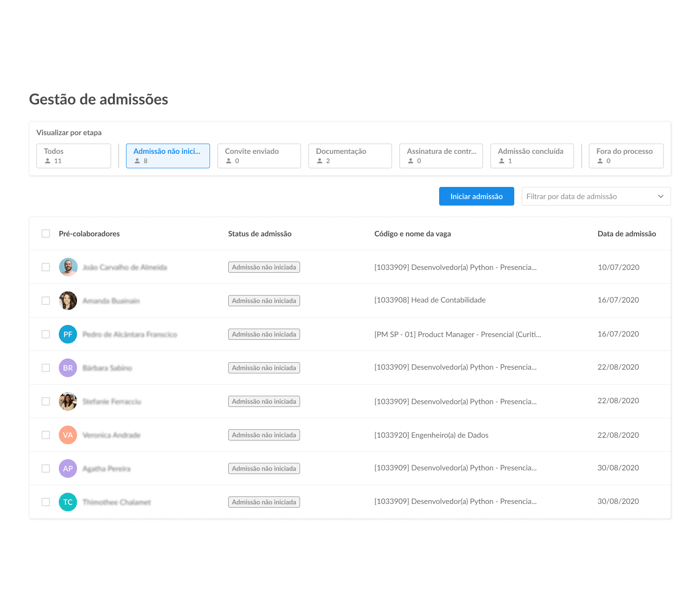The image size is (700, 606).
Task: Click the person icon in Todos card
Action: [47, 161]
